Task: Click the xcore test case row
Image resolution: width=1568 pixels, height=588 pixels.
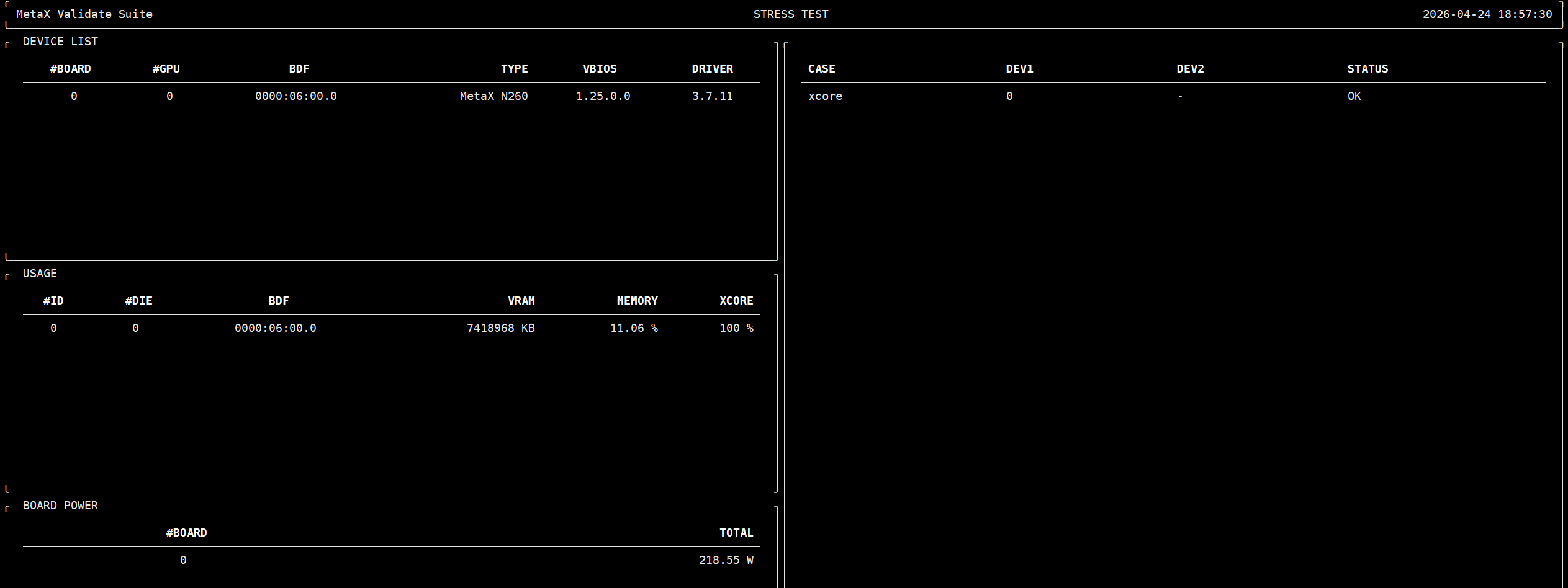Action: click(1173, 96)
